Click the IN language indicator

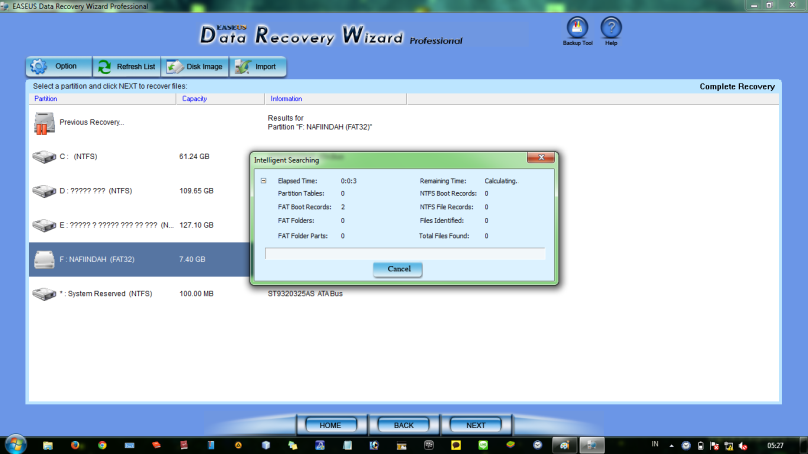(x=655, y=444)
